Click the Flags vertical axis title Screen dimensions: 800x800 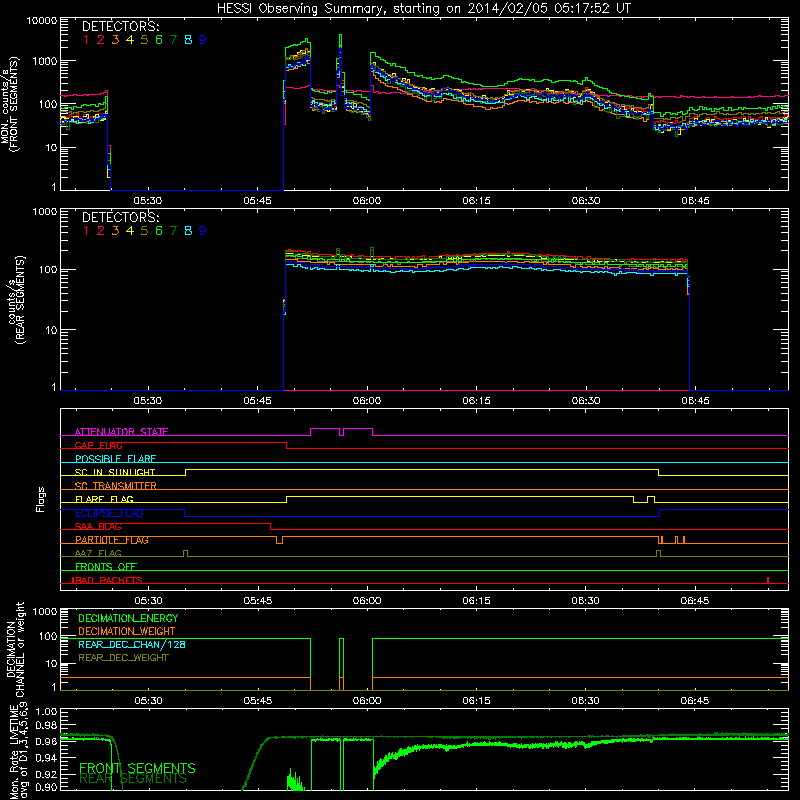point(41,499)
